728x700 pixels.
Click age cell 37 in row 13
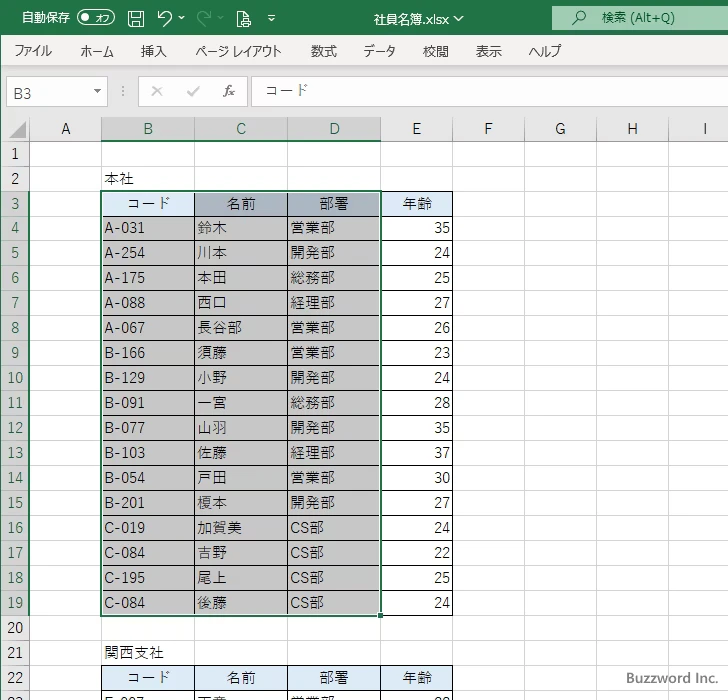[417, 453]
